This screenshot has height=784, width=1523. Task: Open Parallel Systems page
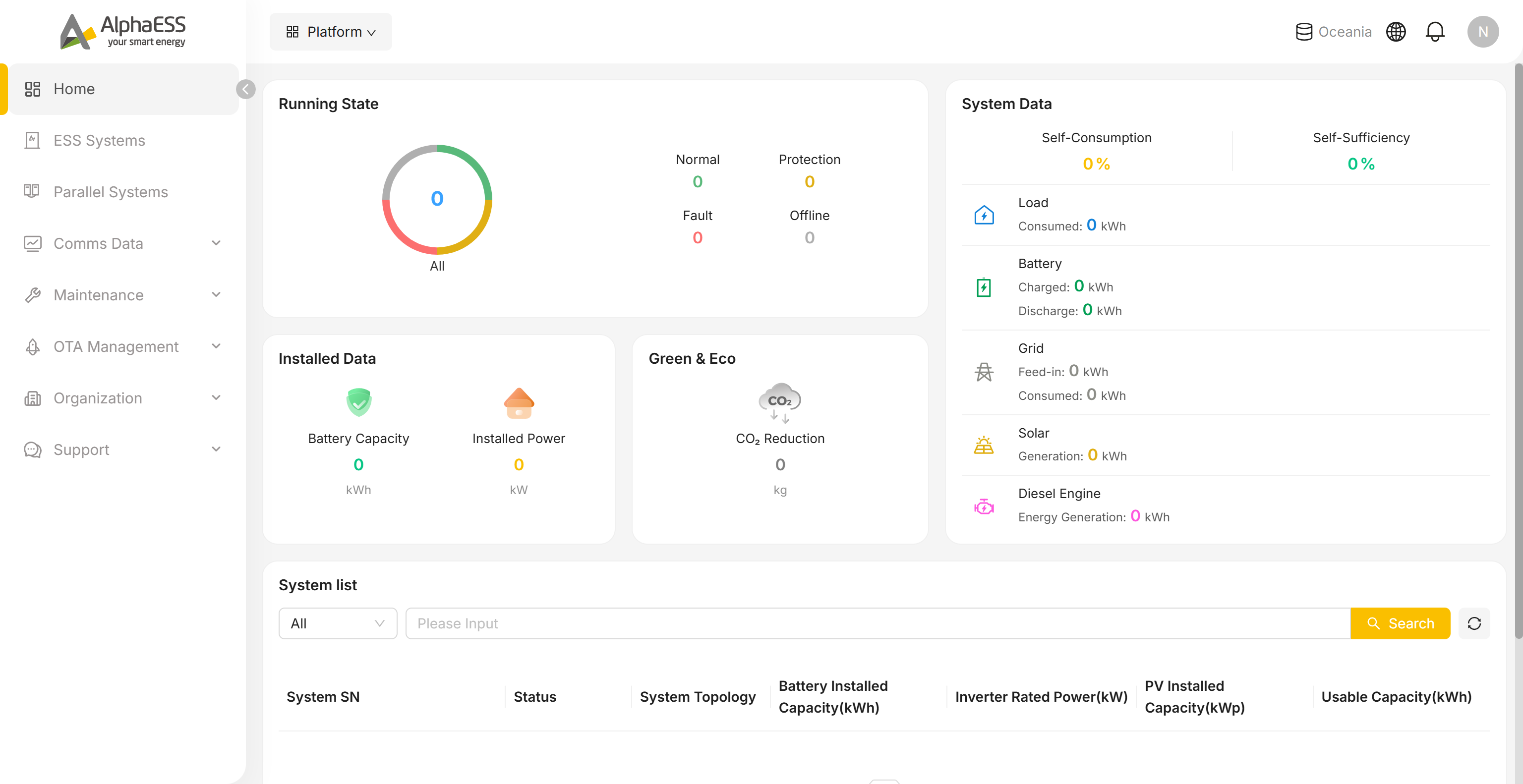123,192
